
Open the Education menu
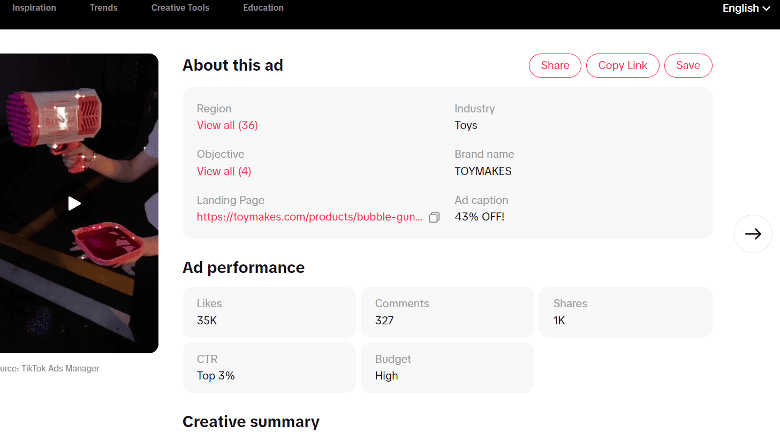coord(263,8)
